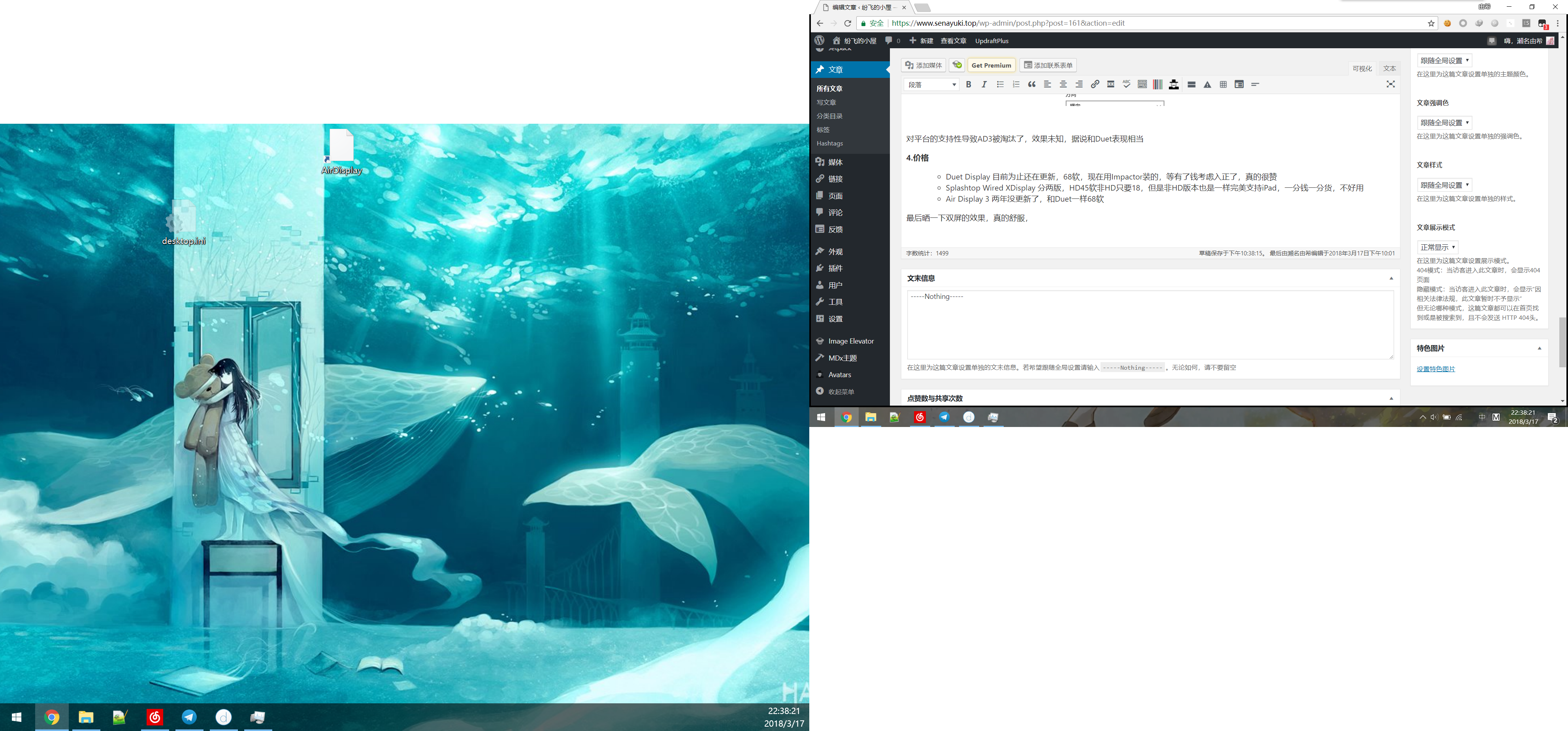Click the Start button on right monitor taskbar

coord(821,417)
